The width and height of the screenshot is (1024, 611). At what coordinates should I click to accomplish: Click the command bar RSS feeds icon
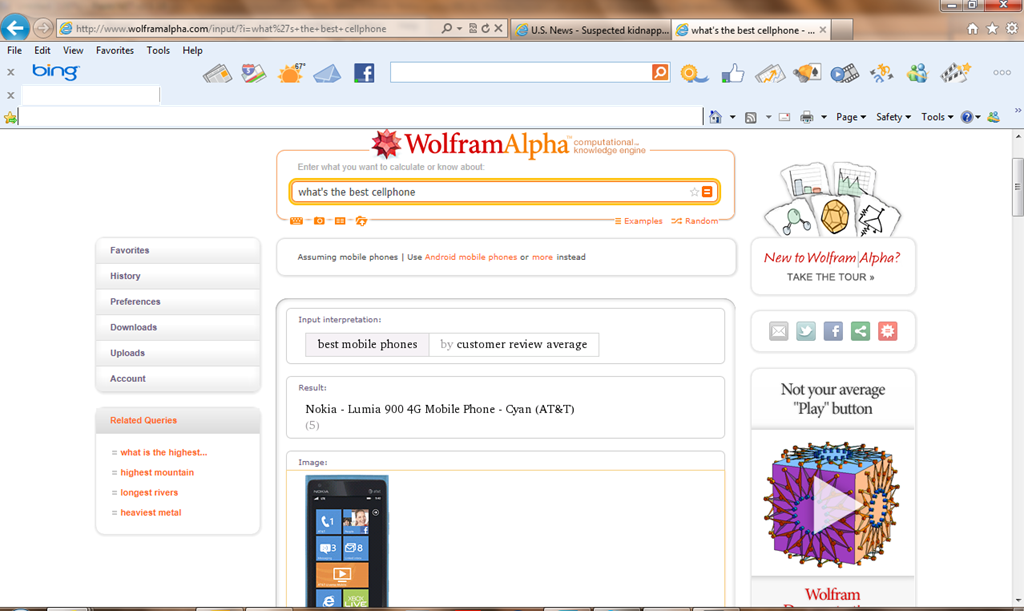[x=751, y=118]
